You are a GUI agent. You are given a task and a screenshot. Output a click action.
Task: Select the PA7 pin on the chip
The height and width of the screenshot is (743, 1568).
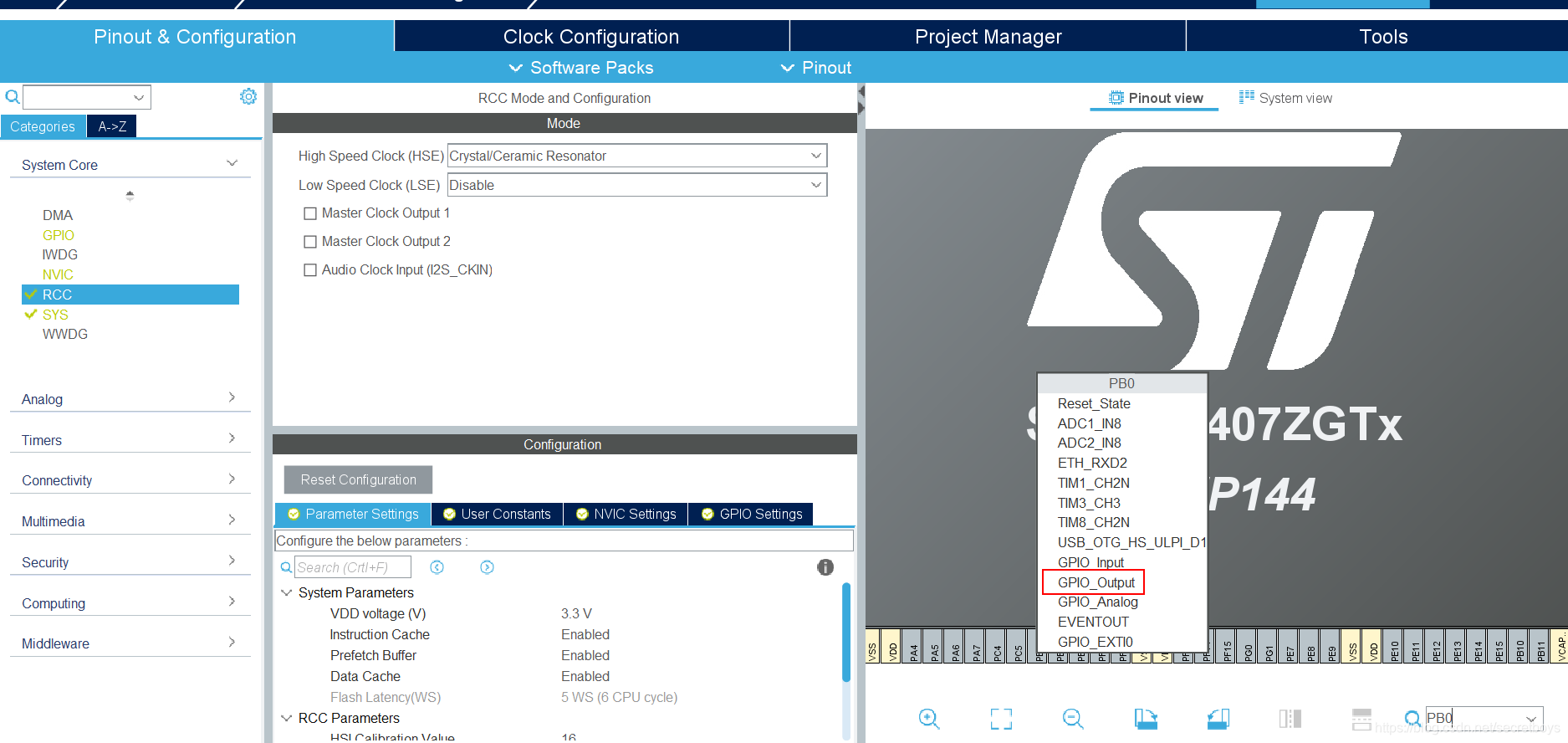tap(976, 646)
